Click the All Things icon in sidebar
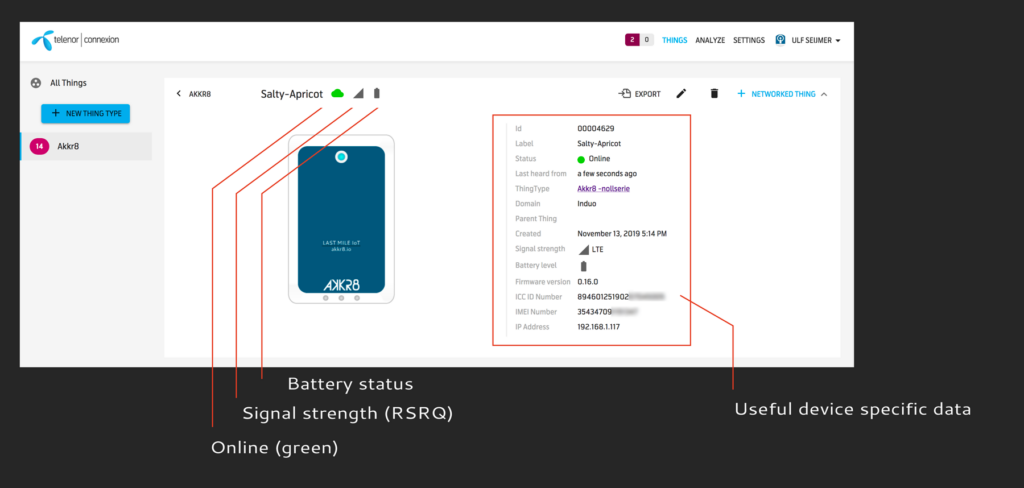The width and height of the screenshot is (1024, 488). (x=37, y=83)
